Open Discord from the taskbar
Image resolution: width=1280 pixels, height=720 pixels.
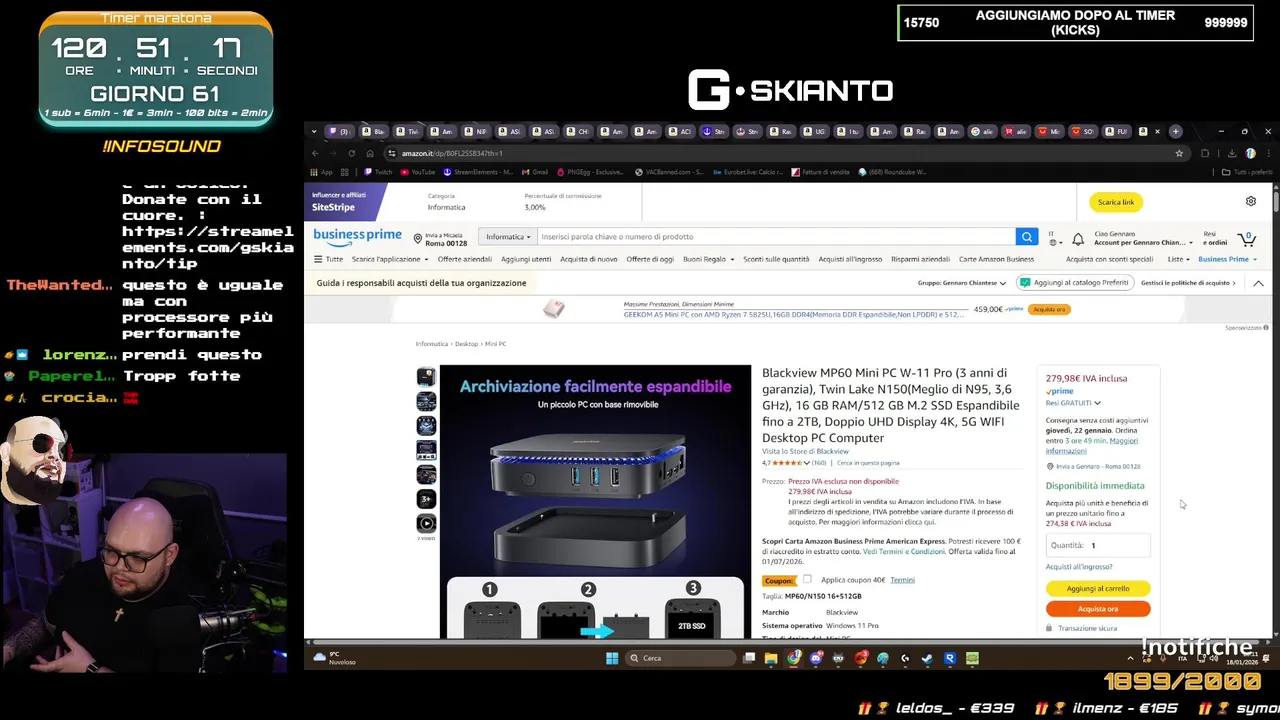(x=816, y=658)
